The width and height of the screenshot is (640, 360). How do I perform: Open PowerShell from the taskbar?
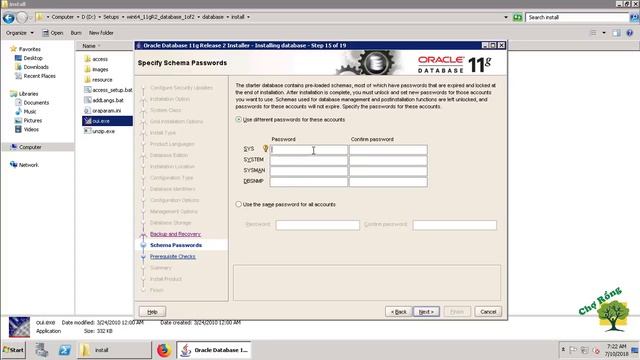click(x=64, y=350)
